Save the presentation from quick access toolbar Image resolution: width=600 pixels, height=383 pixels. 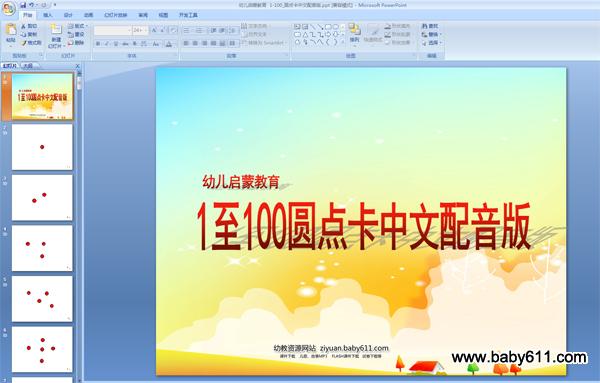point(23,5)
